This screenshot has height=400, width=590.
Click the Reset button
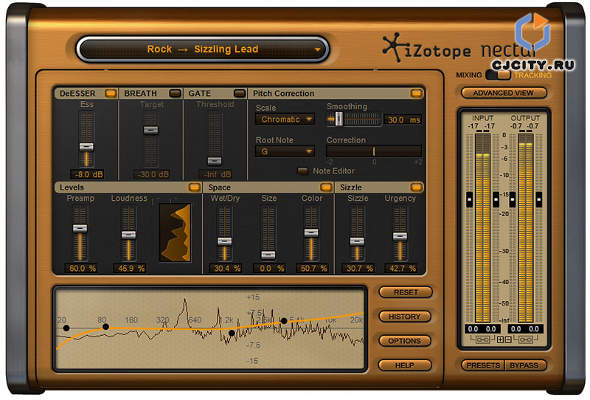click(406, 292)
